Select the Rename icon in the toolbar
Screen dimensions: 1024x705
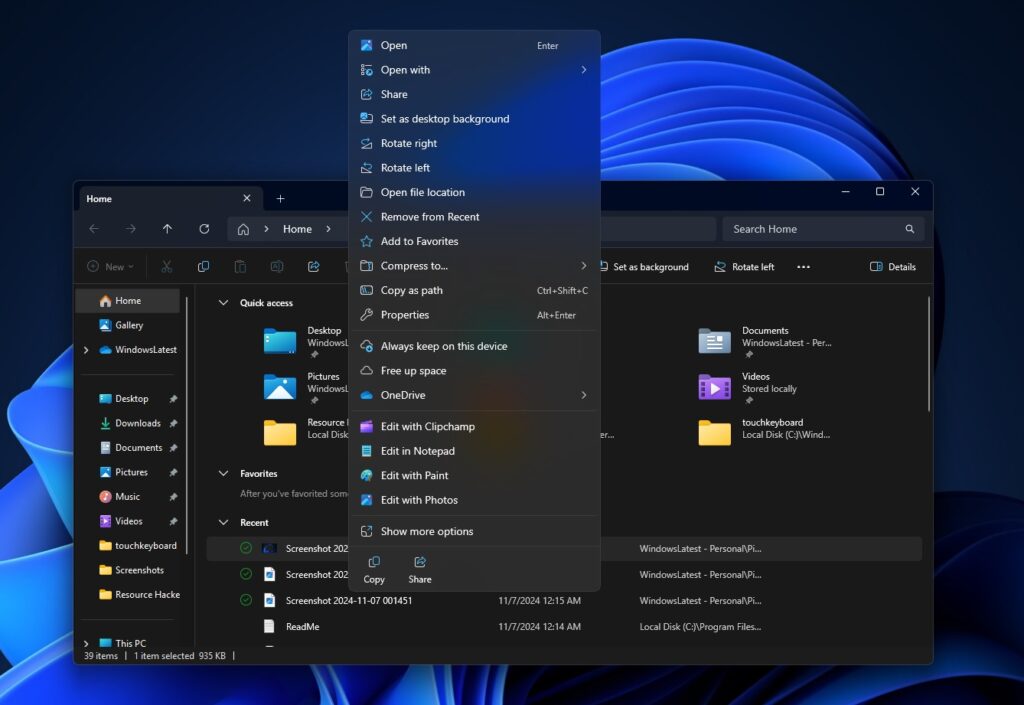277,266
